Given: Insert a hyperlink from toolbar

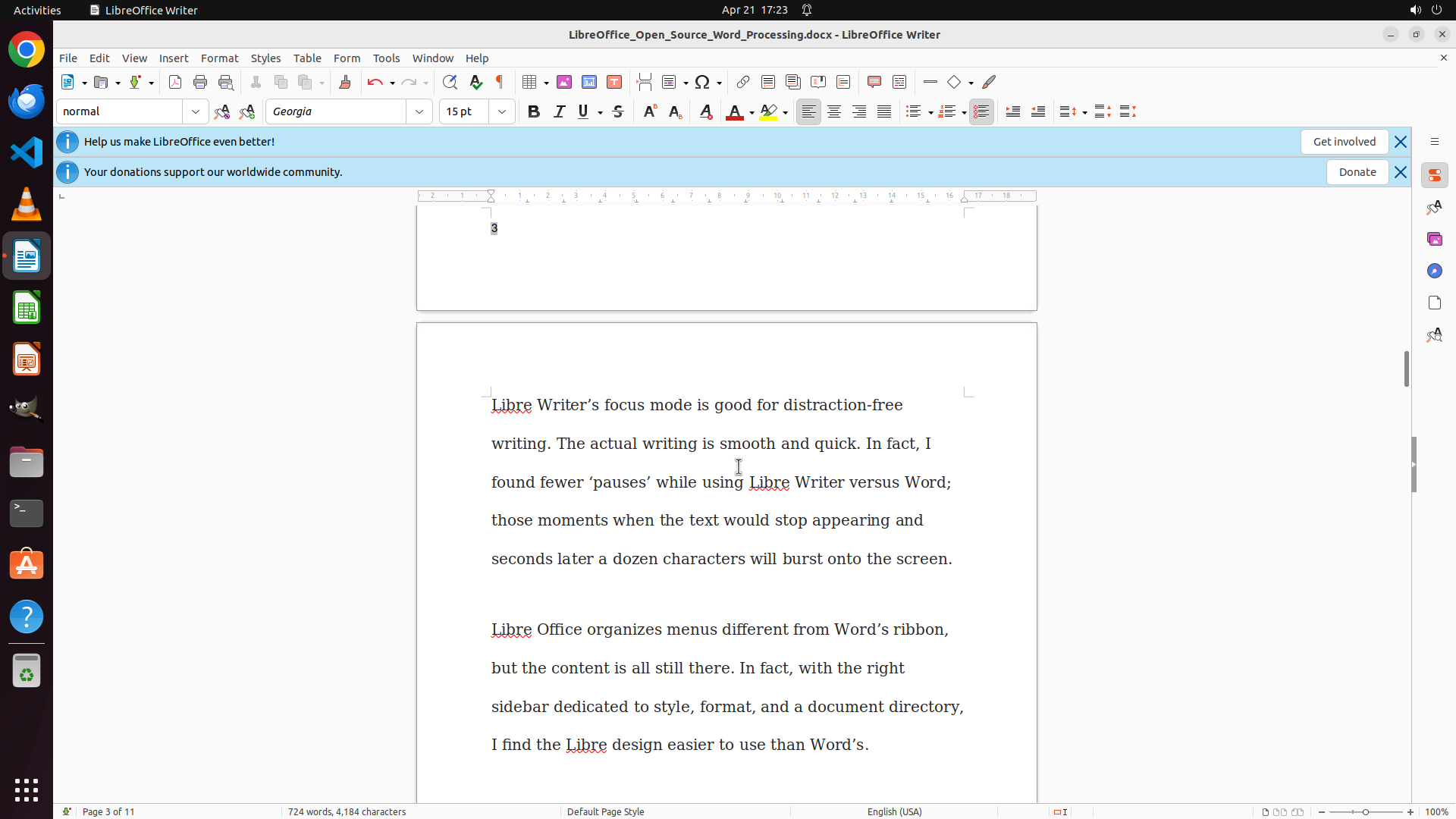Looking at the screenshot, I should [x=743, y=82].
